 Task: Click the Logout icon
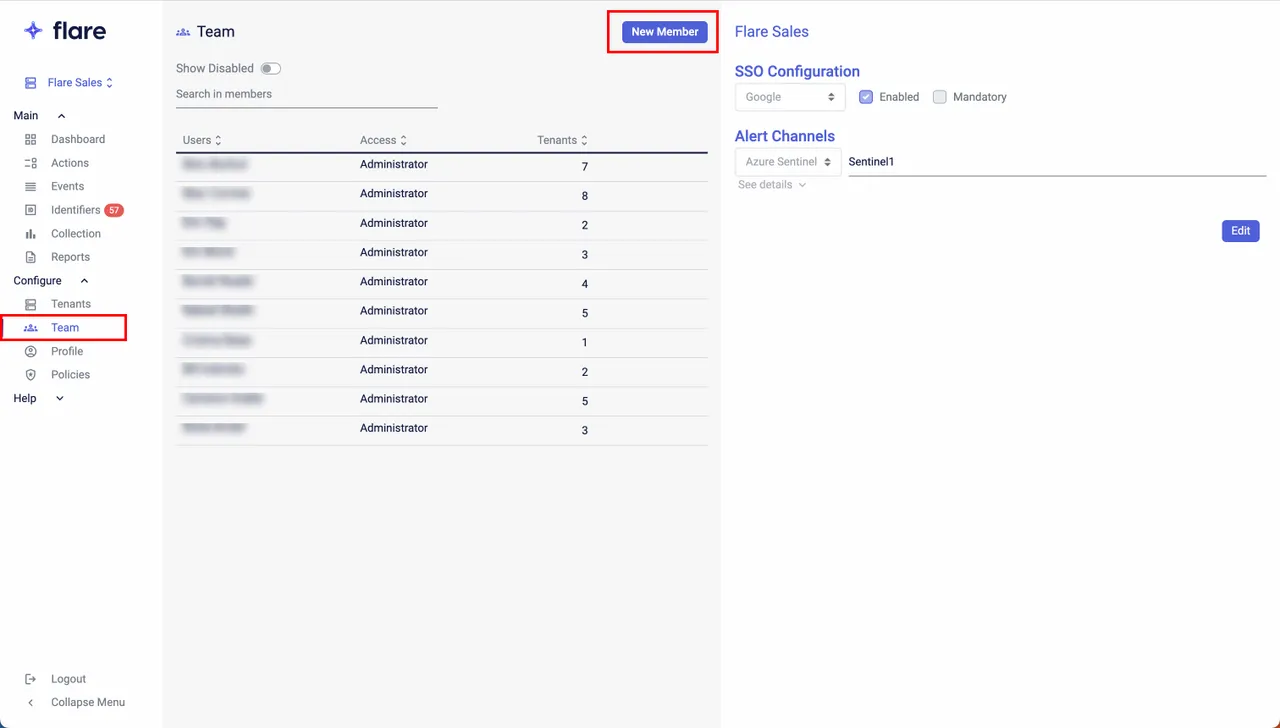[x=30, y=679]
